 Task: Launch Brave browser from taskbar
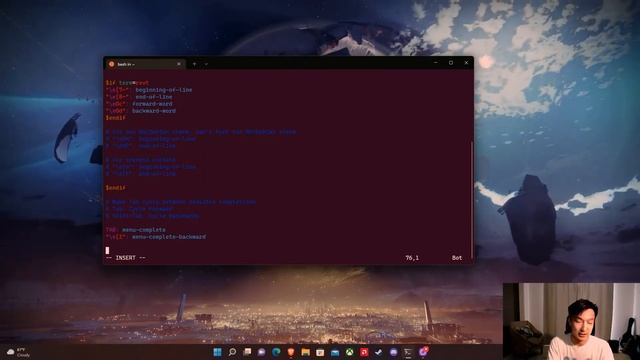point(291,352)
